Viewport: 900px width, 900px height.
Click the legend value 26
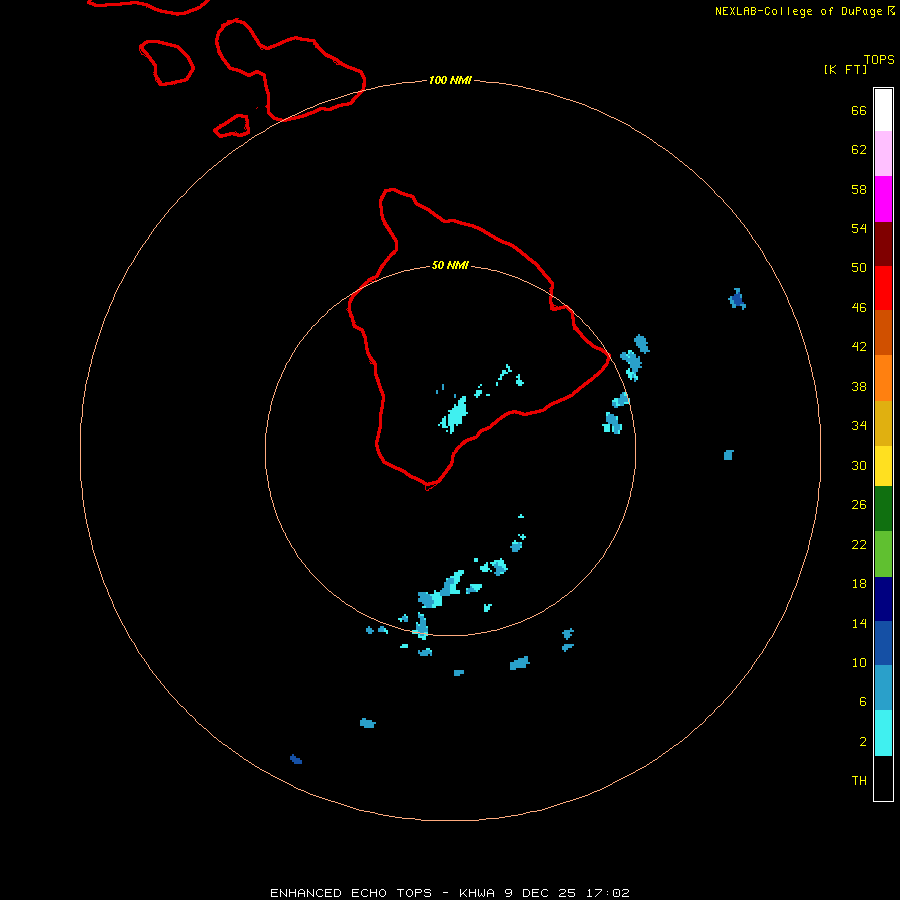859,505
